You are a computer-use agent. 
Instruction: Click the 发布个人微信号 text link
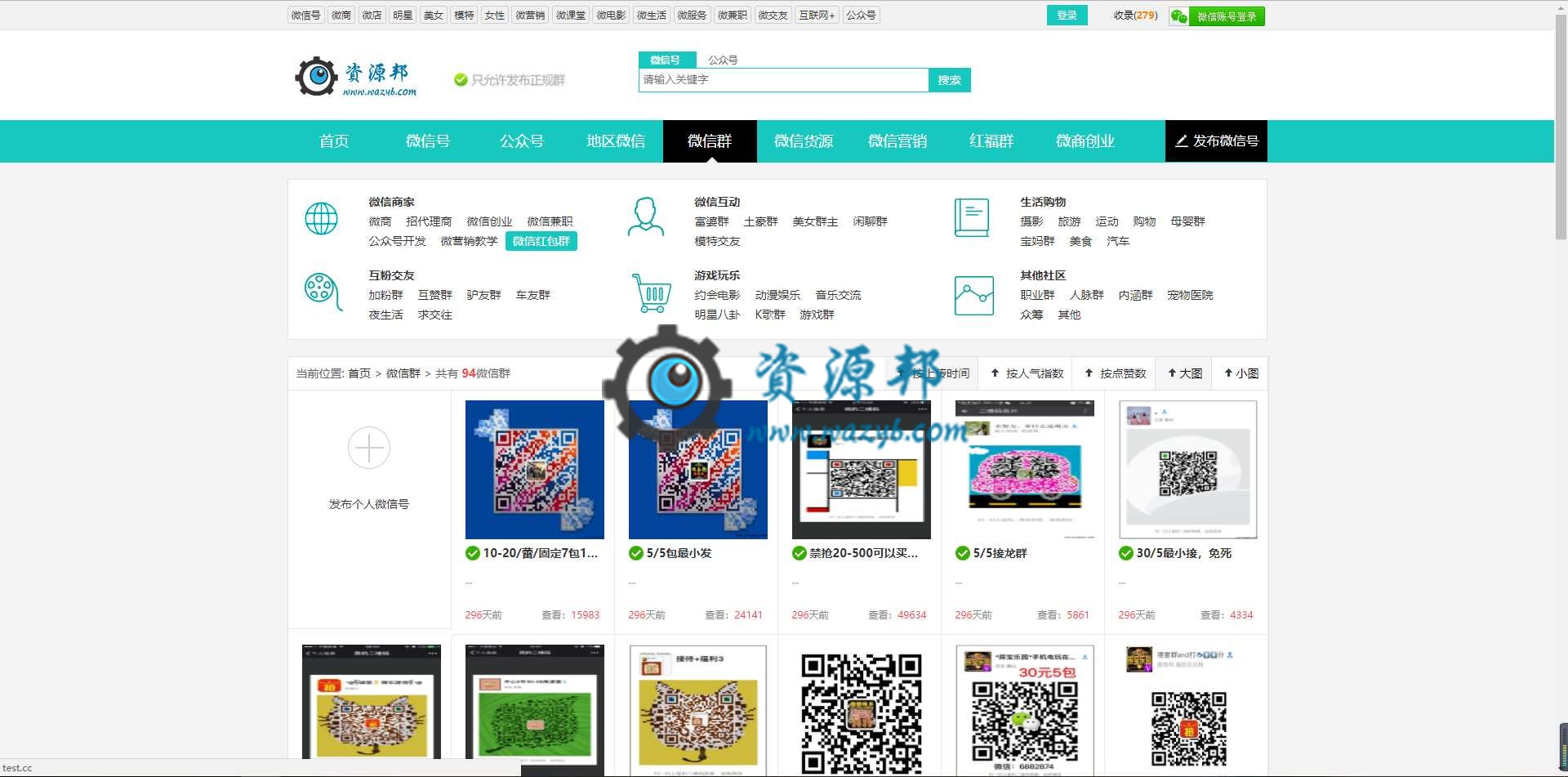(369, 504)
